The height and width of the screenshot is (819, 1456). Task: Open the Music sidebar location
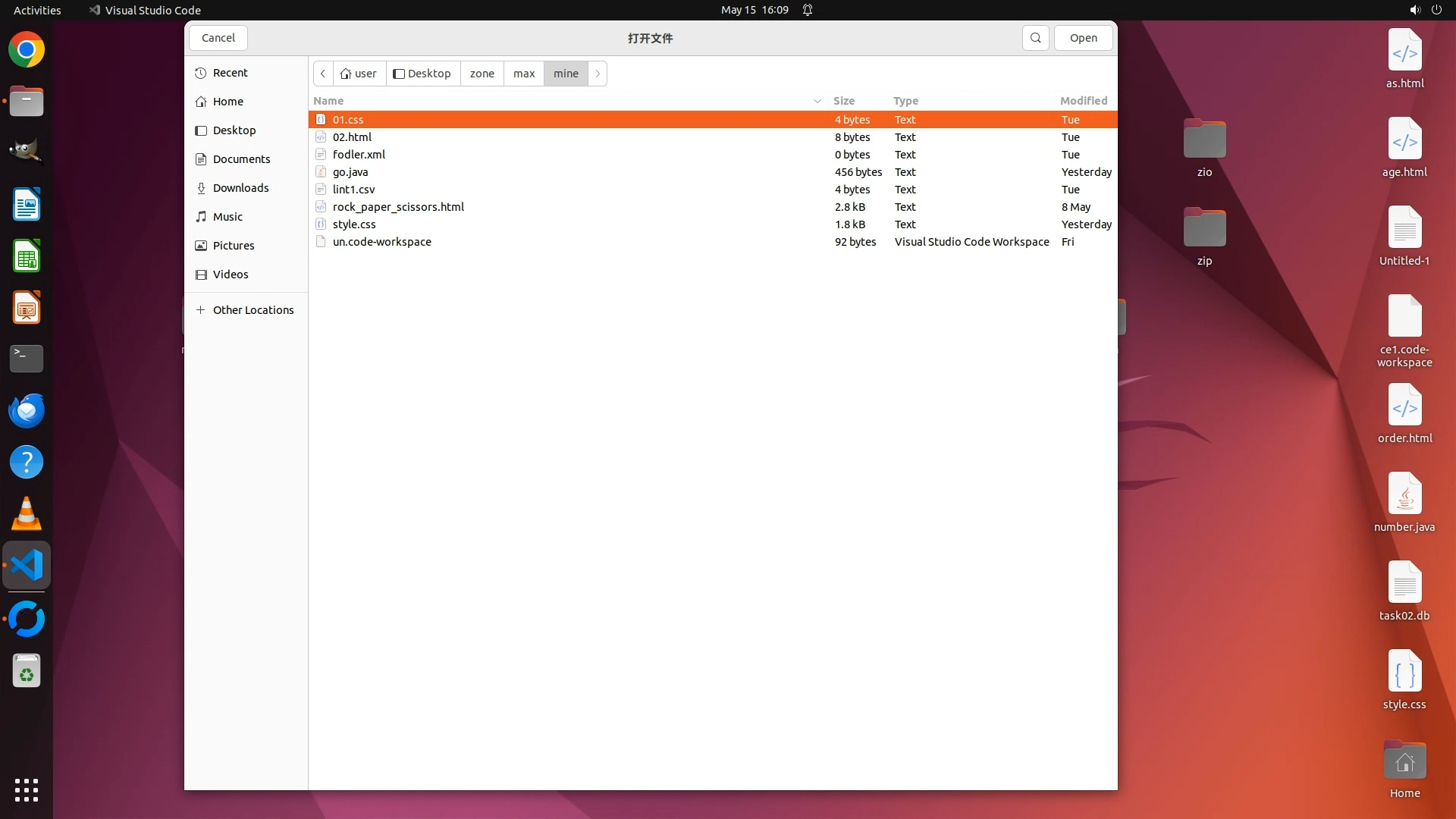tap(227, 217)
